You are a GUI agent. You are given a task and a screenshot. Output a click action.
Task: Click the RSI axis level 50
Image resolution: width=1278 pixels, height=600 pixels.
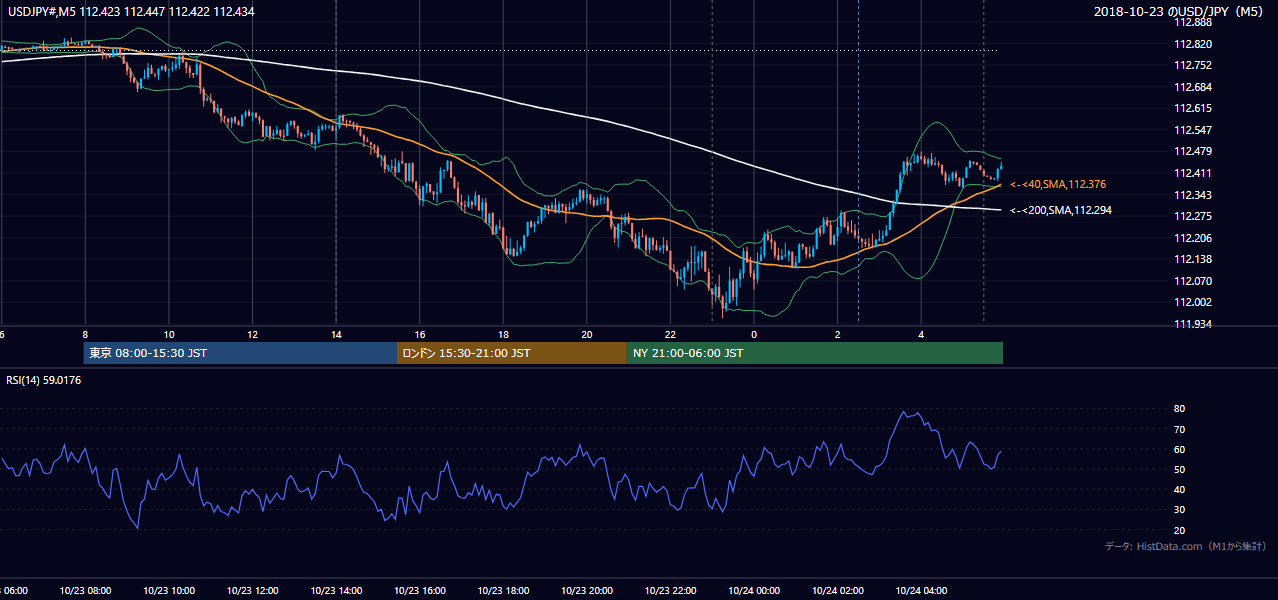pyautogui.click(x=1179, y=469)
